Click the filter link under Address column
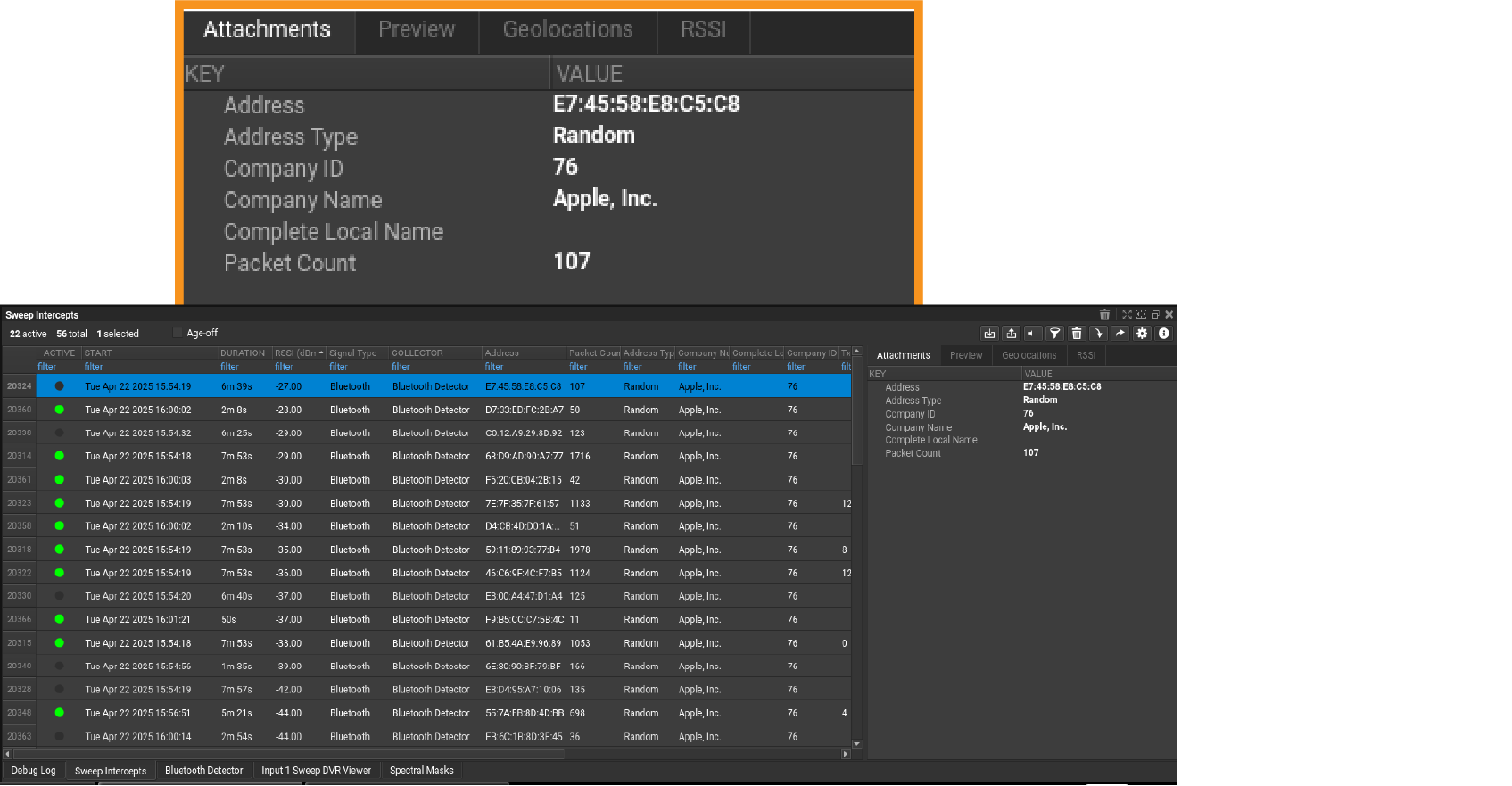Viewport: 1512px width, 786px height. [x=494, y=367]
